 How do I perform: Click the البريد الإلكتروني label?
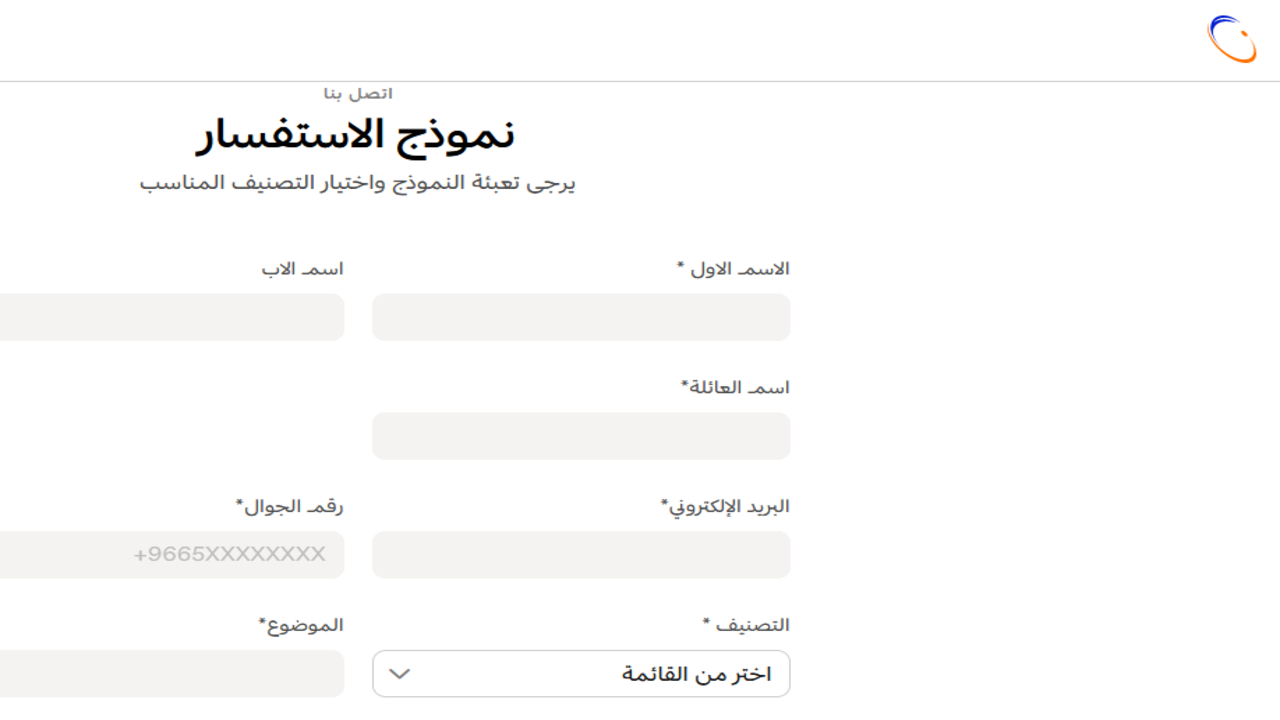pyautogui.click(x=725, y=507)
